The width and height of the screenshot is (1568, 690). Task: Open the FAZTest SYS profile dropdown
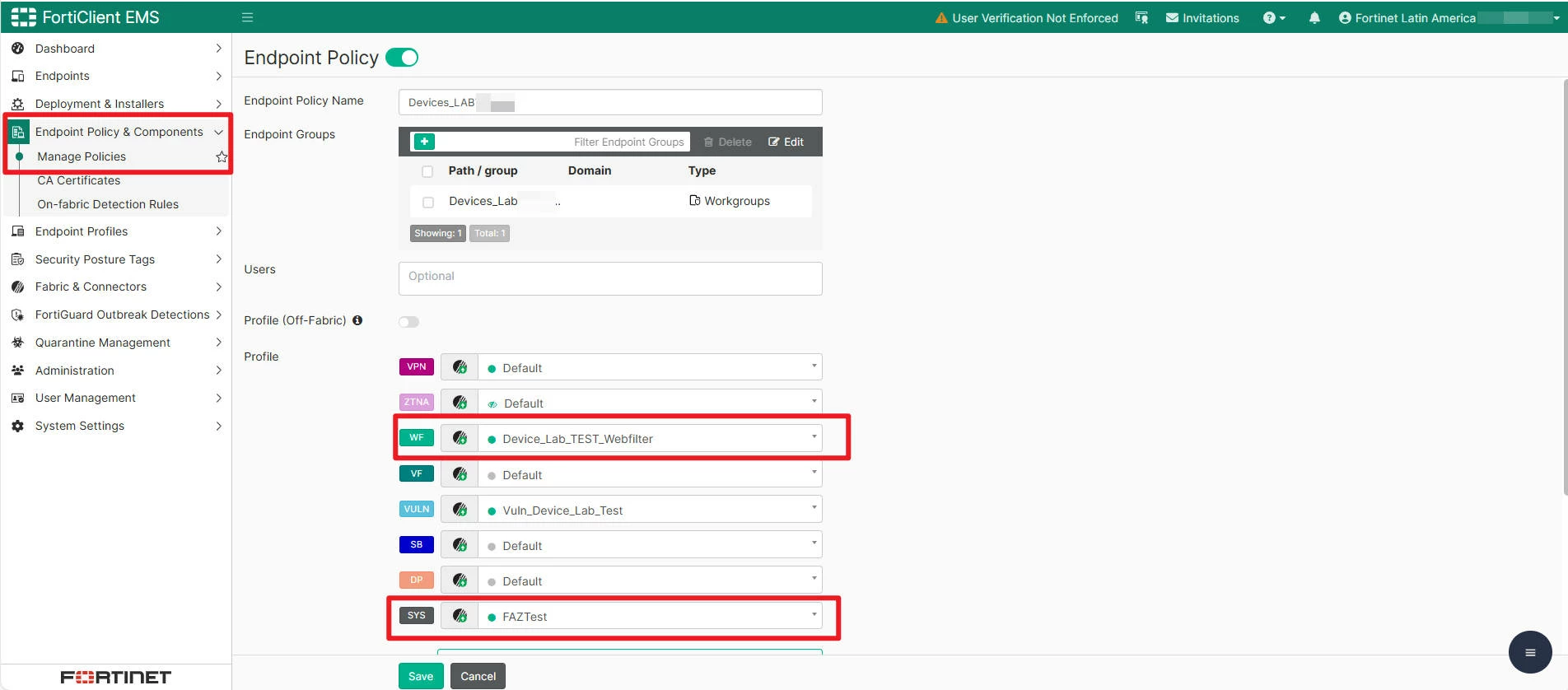650,616
